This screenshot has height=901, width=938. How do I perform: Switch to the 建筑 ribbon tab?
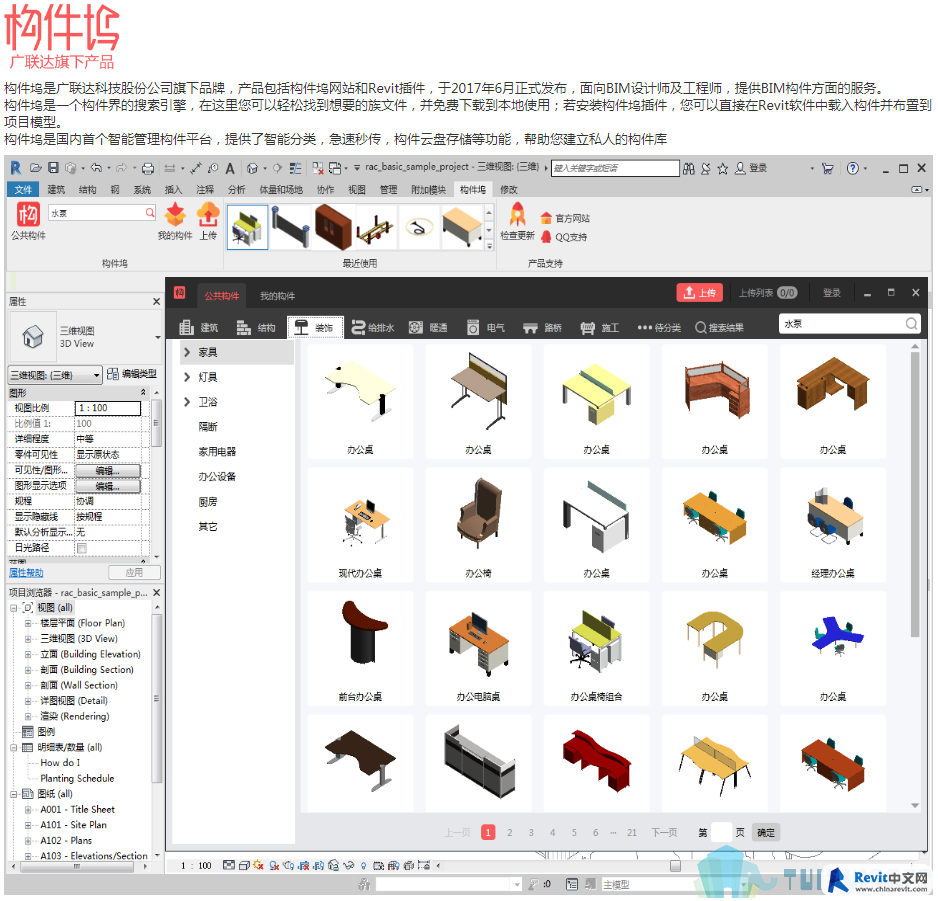[56, 190]
